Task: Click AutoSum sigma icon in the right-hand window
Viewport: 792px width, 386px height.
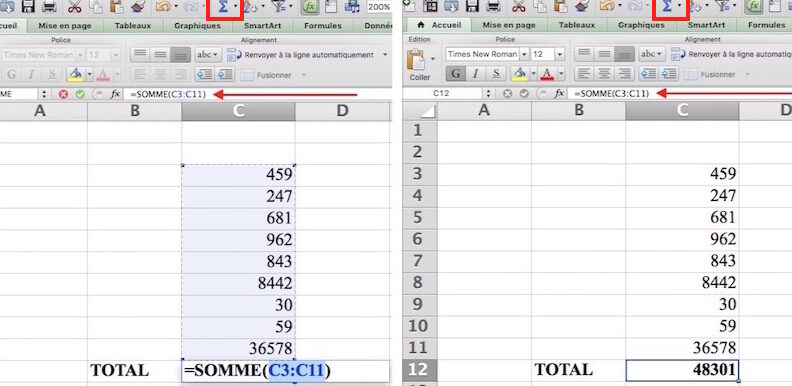Action: [x=667, y=7]
